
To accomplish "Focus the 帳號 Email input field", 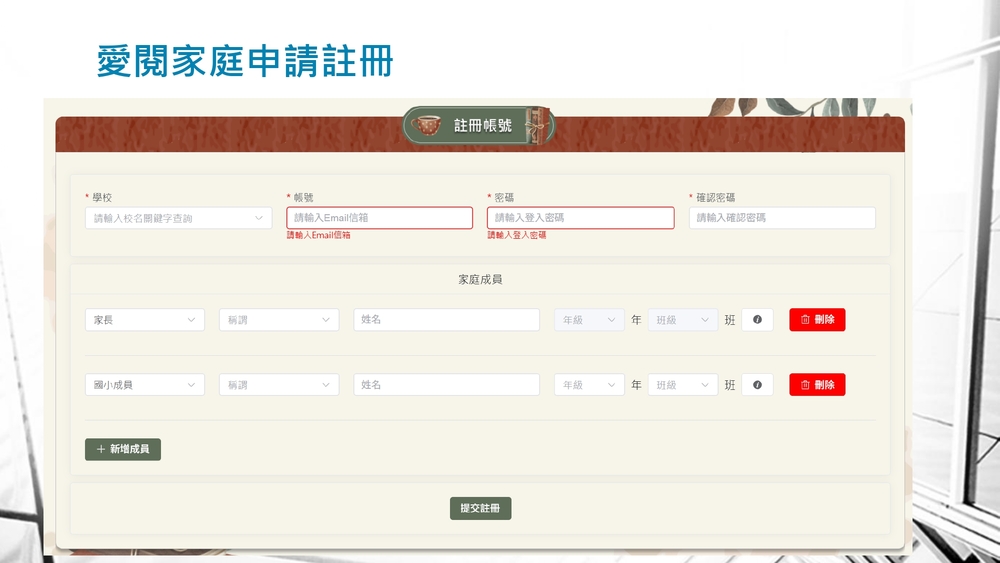I will point(379,218).
